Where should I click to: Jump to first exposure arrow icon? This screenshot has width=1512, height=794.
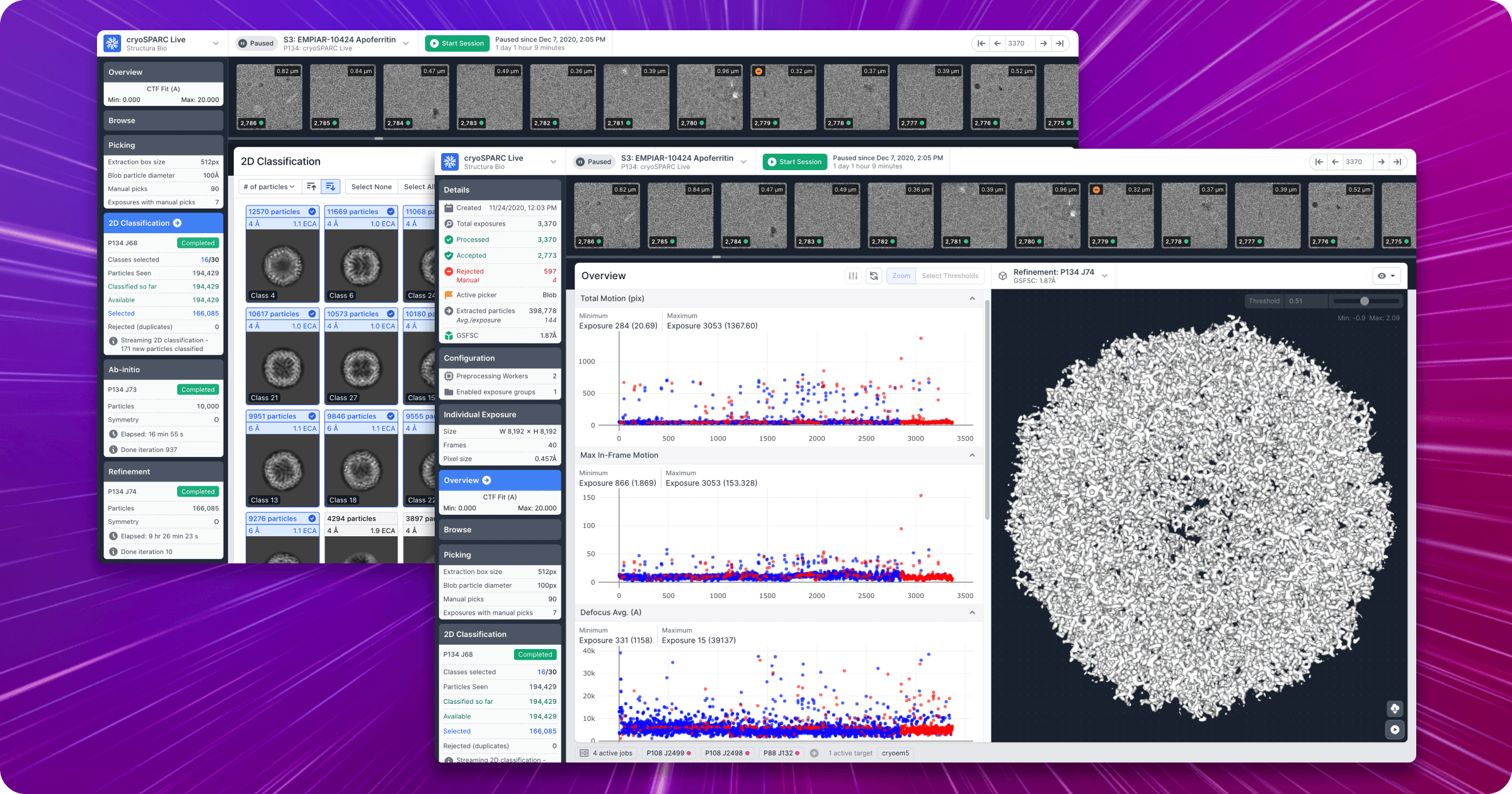1319,162
